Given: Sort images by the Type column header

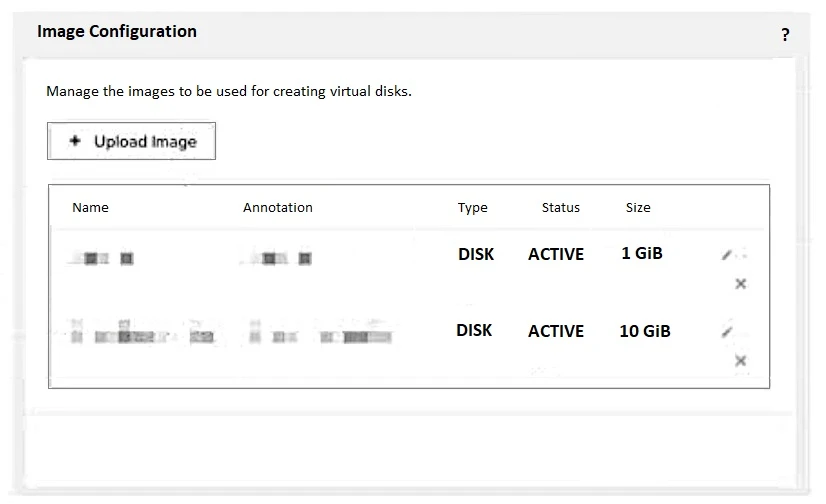Looking at the screenshot, I should (472, 208).
